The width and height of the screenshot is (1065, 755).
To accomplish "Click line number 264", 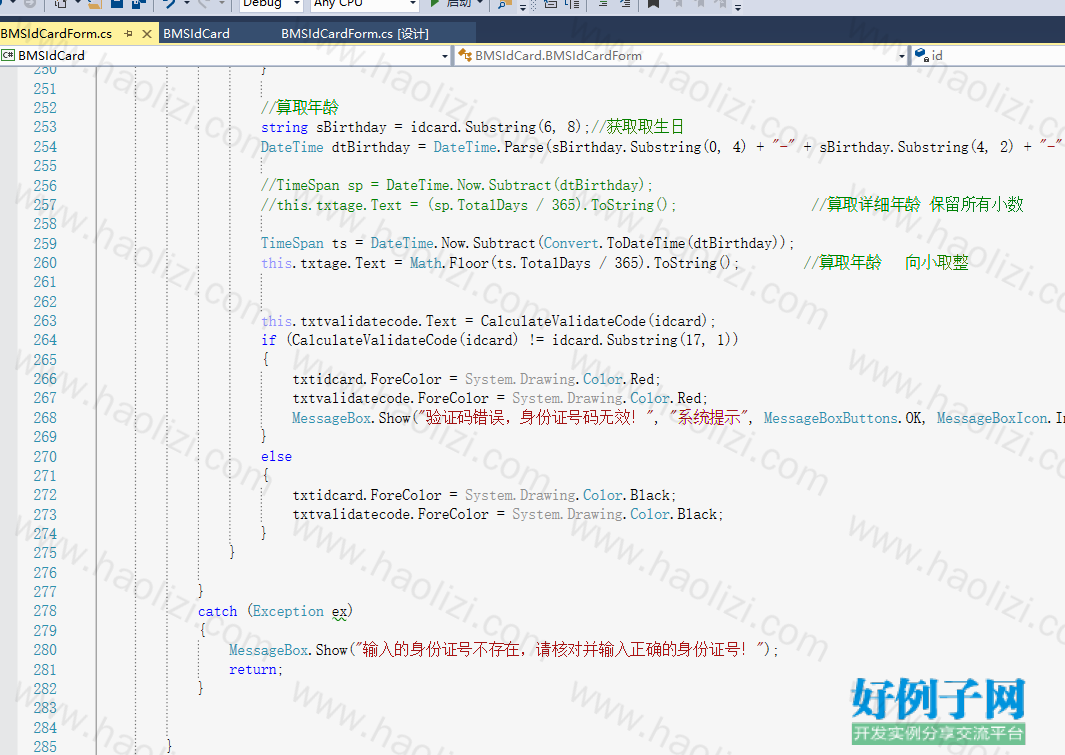I will 45,340.
